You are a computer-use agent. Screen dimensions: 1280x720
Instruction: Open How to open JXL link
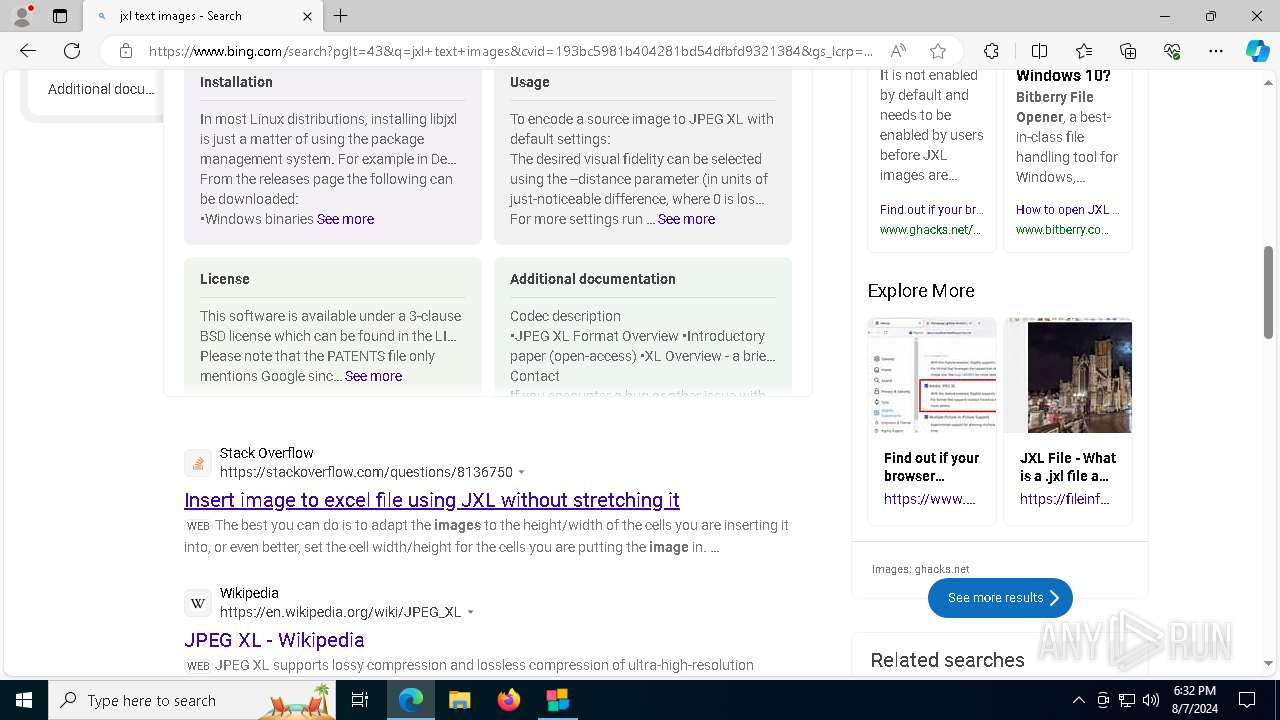[1067, 210]
